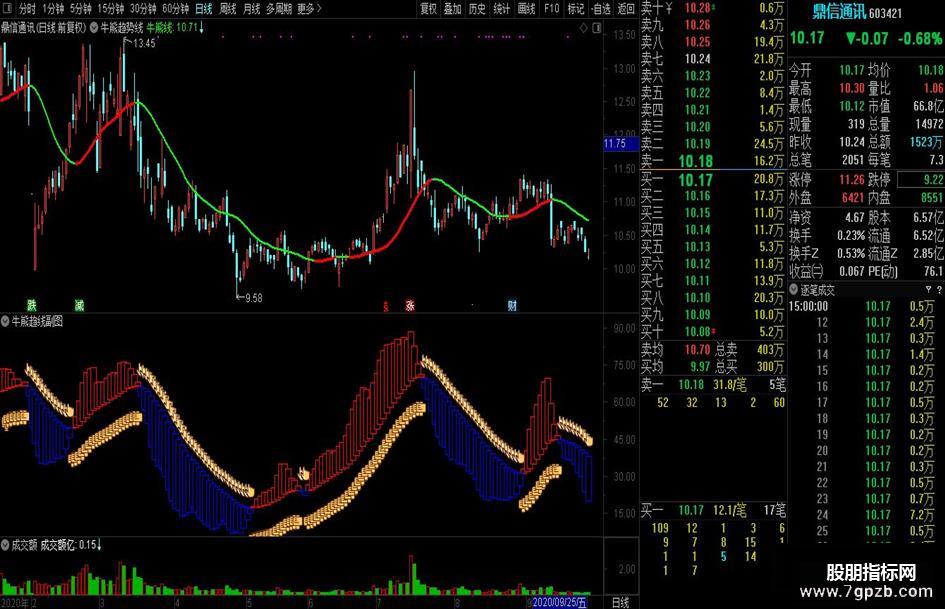Click the 鼎信通讯 stock name header
The height and width of the screenshot is (609, 945).
click(x=839, y=11)
